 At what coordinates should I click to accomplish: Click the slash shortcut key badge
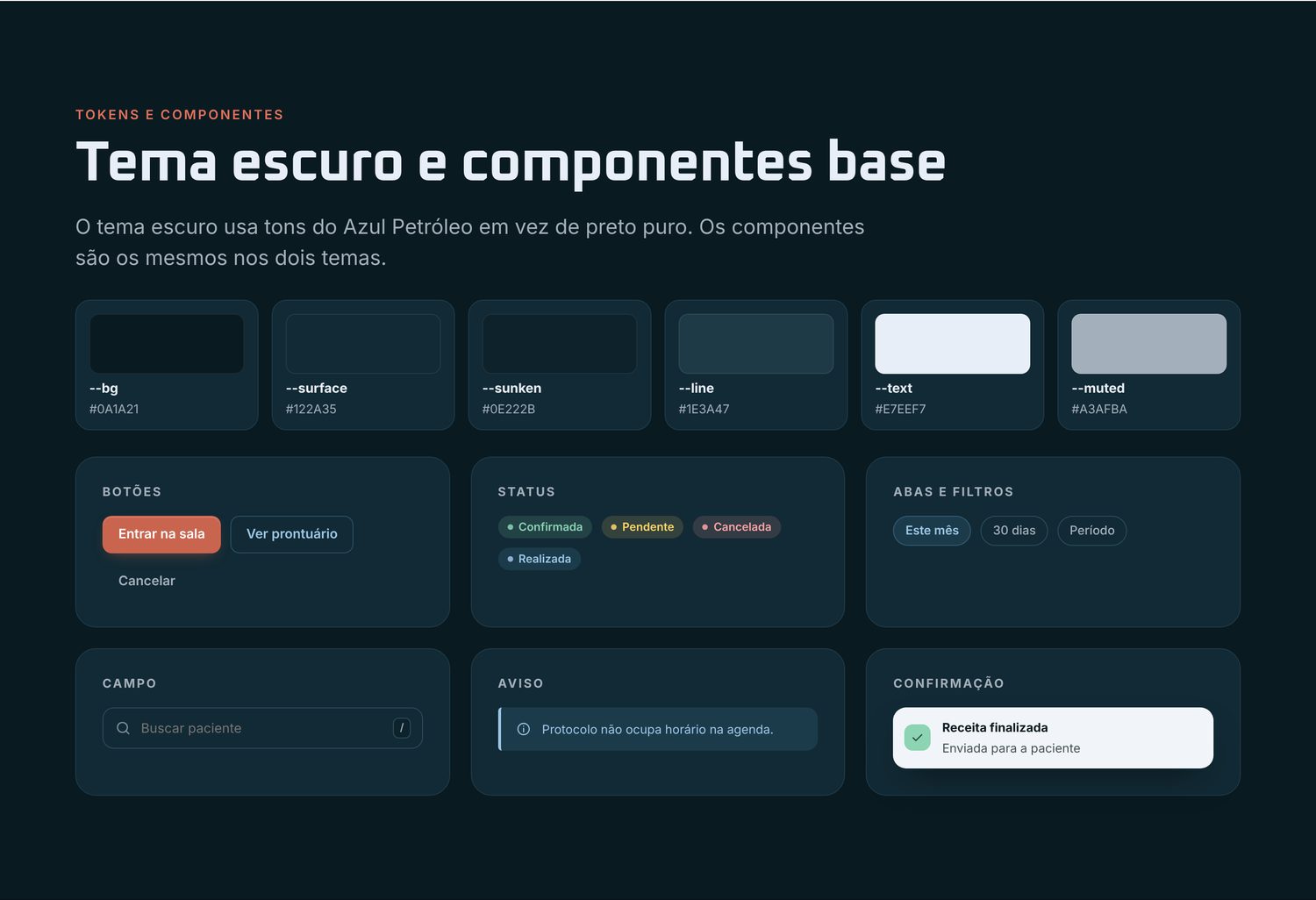point(402,728)
